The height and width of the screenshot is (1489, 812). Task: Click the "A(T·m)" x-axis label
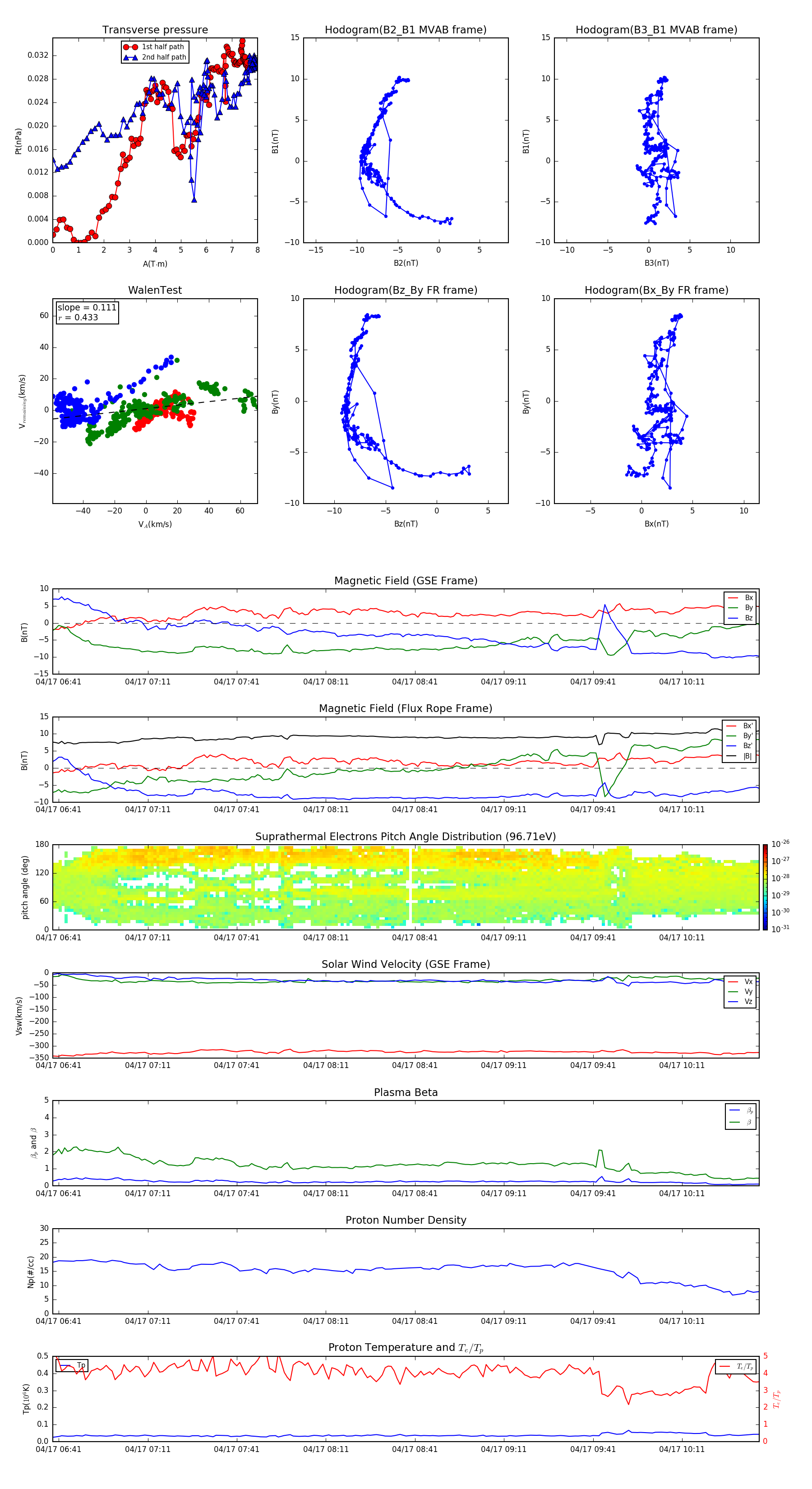[155, 264]
